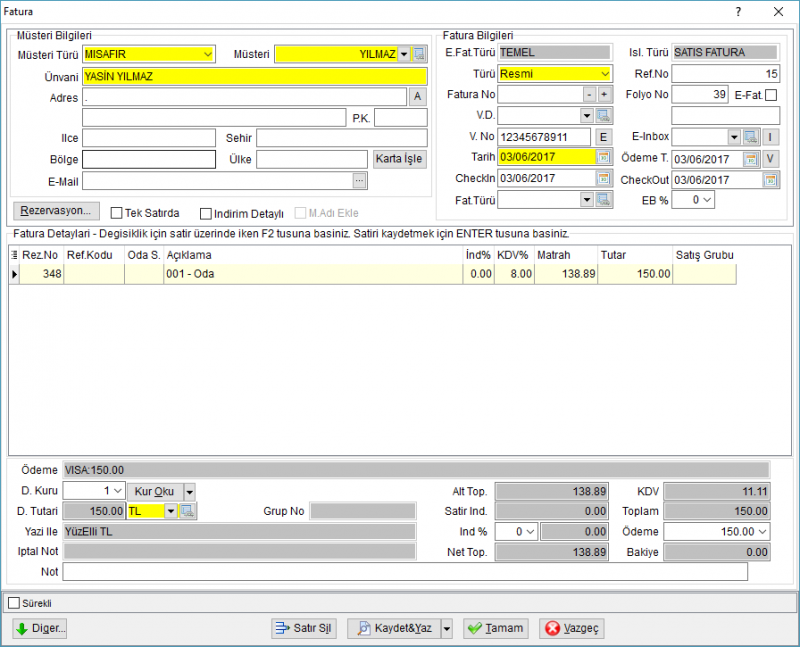
Task: Click the Ilce input field
Action: coord(149,138)
